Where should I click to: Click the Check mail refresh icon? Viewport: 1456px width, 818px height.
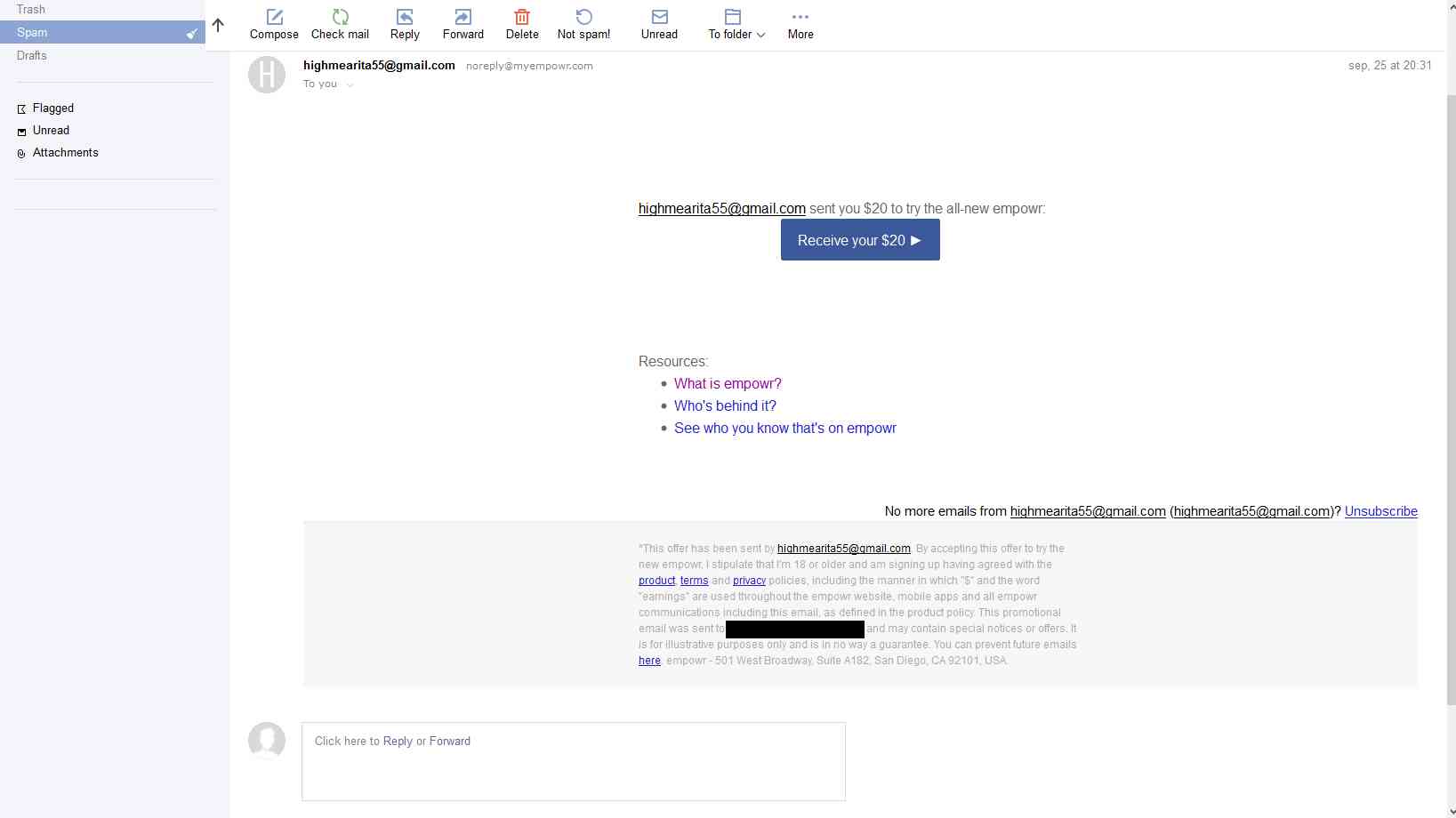[340, 17]
